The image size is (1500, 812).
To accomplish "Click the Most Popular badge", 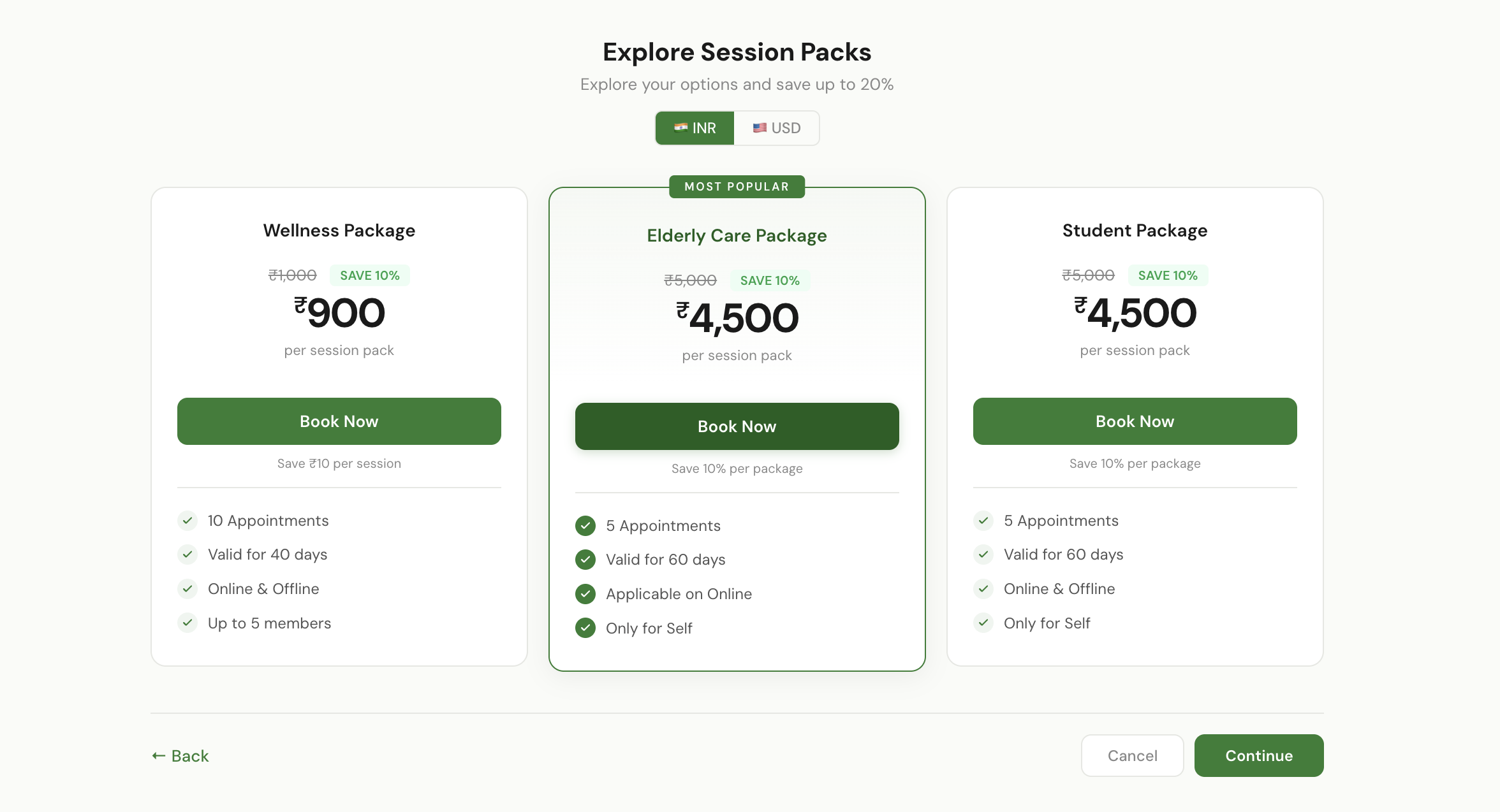I will coord(737,187).
